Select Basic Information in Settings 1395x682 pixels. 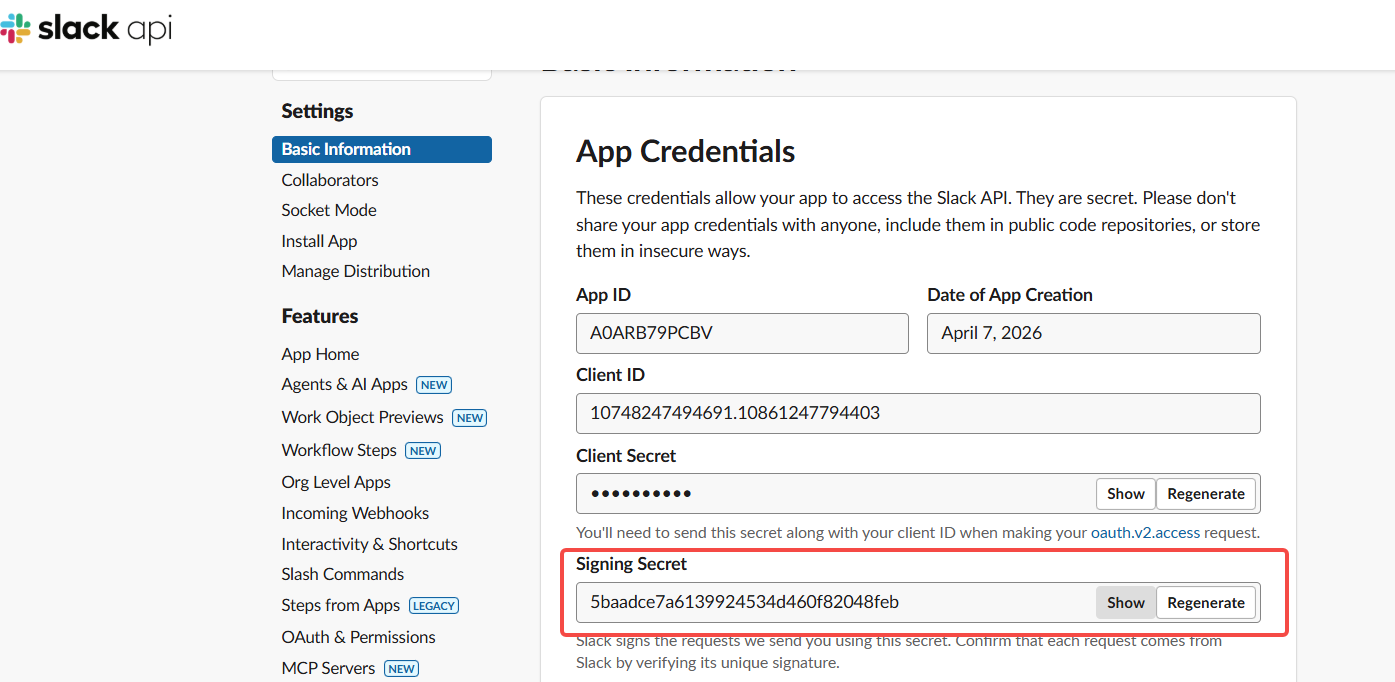[382, 149]
